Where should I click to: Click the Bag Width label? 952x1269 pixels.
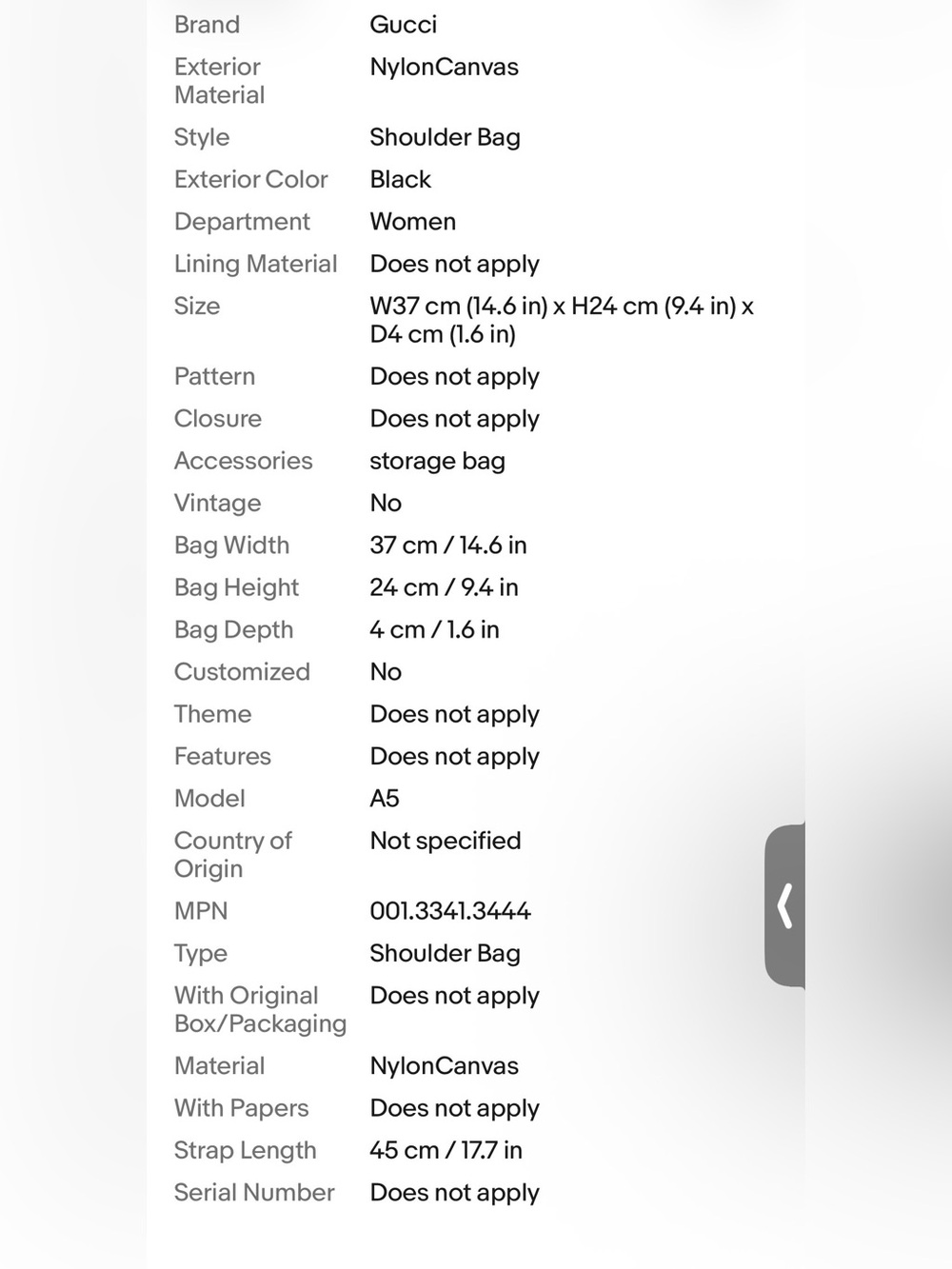(x=231, y=545)
